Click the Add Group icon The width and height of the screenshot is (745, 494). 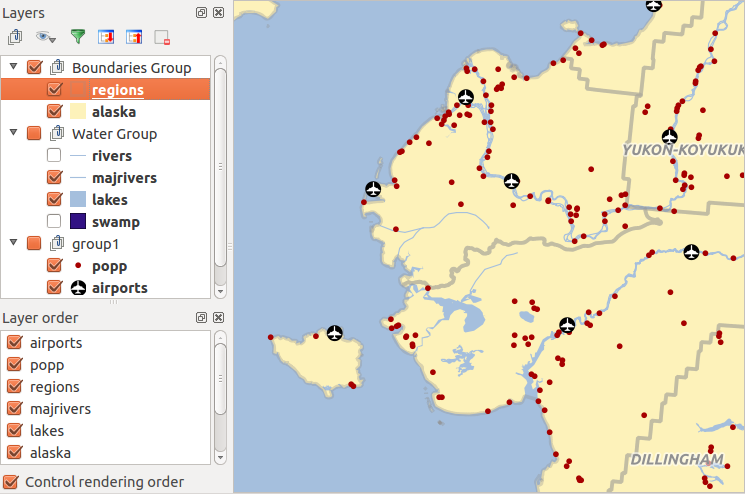(14, 37)
